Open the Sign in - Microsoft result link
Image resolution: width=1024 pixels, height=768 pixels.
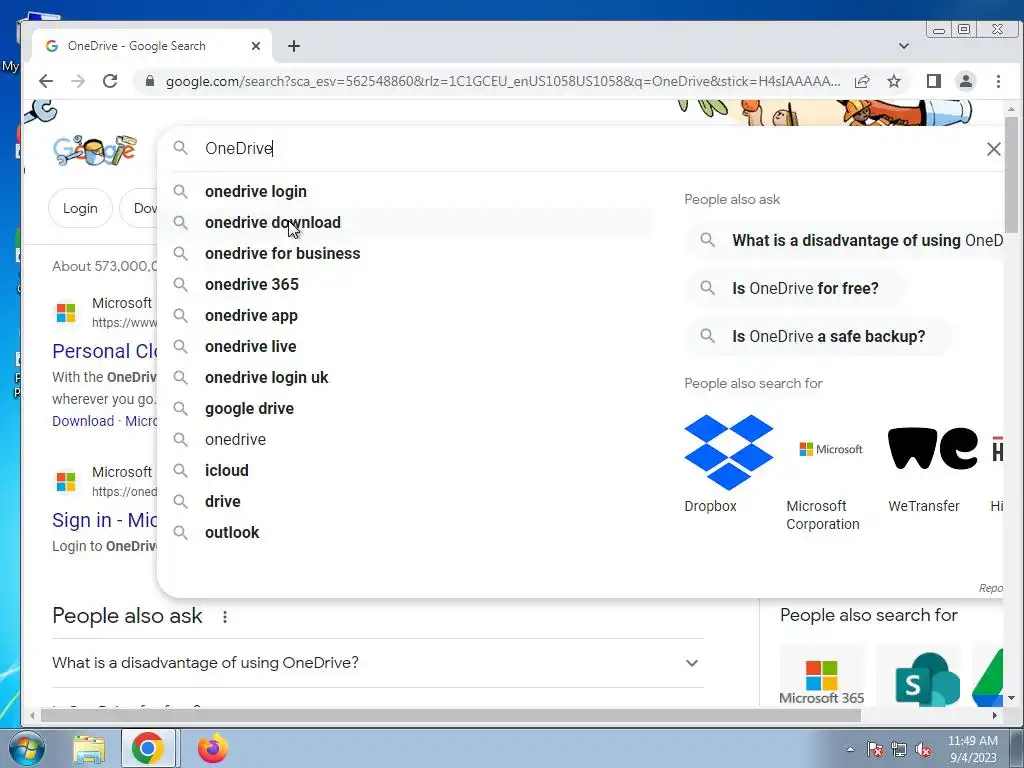(x=104, y=520)
